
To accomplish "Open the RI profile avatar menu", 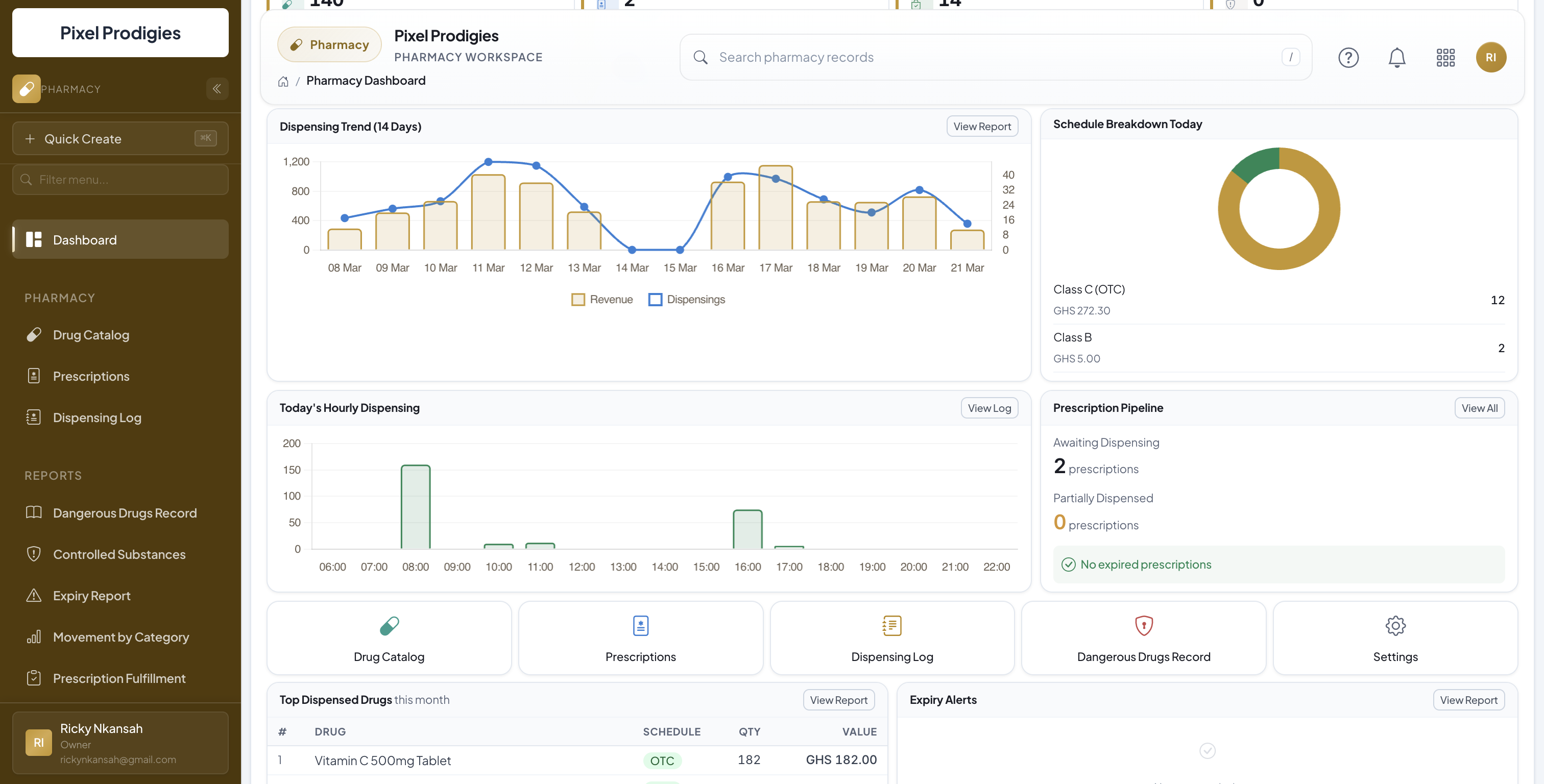I will tap(1491, 57).
